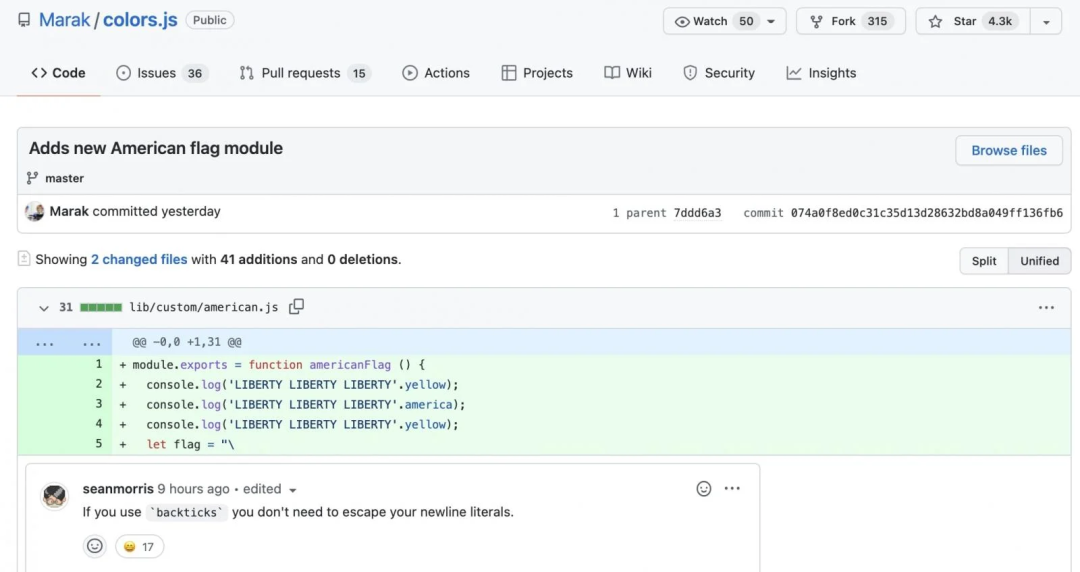Viewport: 1080px width, 572px height.
Task: Click the star count 4.3k
Action: point(999,21)
